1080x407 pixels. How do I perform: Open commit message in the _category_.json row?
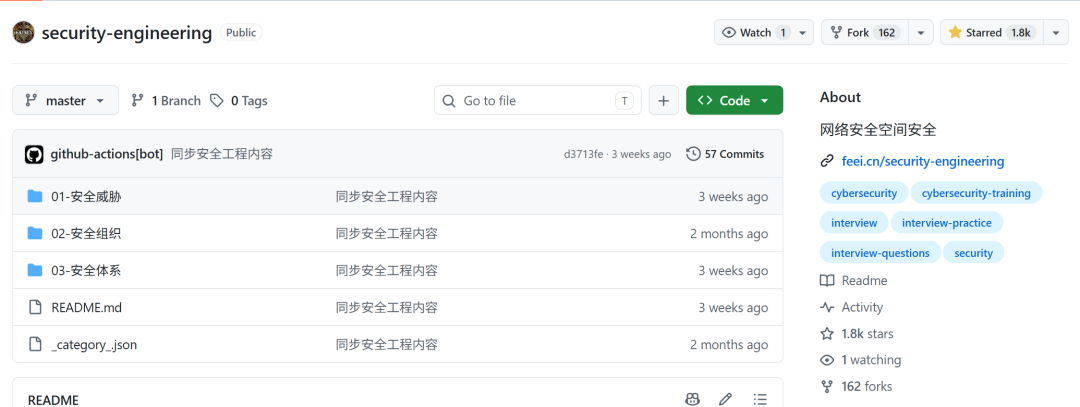386,344
